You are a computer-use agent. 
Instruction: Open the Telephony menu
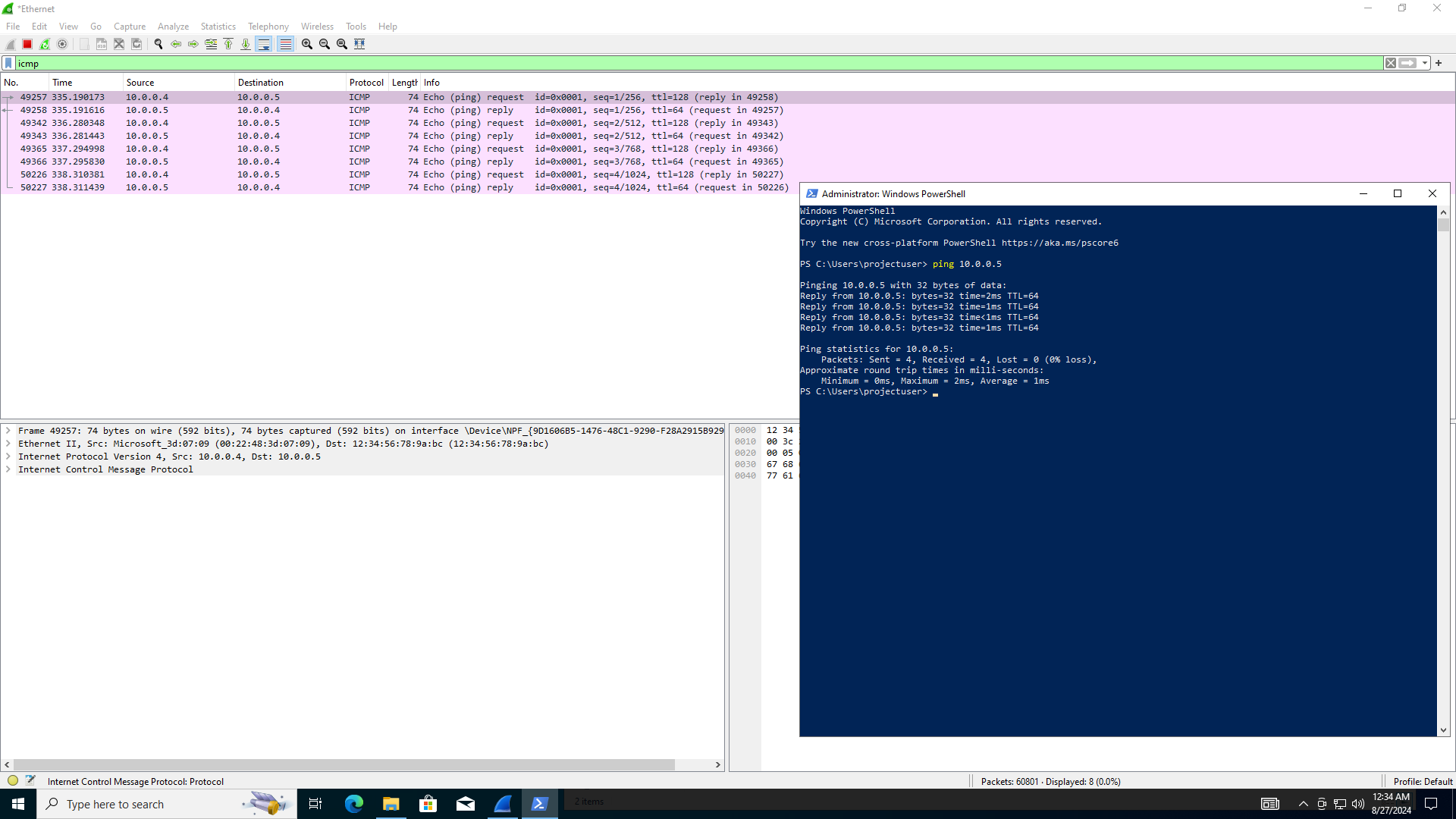pos(268,26)
